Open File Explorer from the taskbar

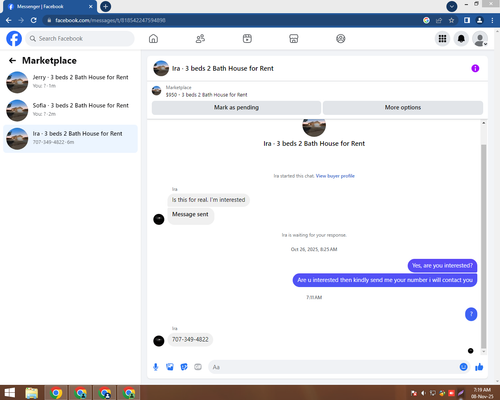(32, 393)
